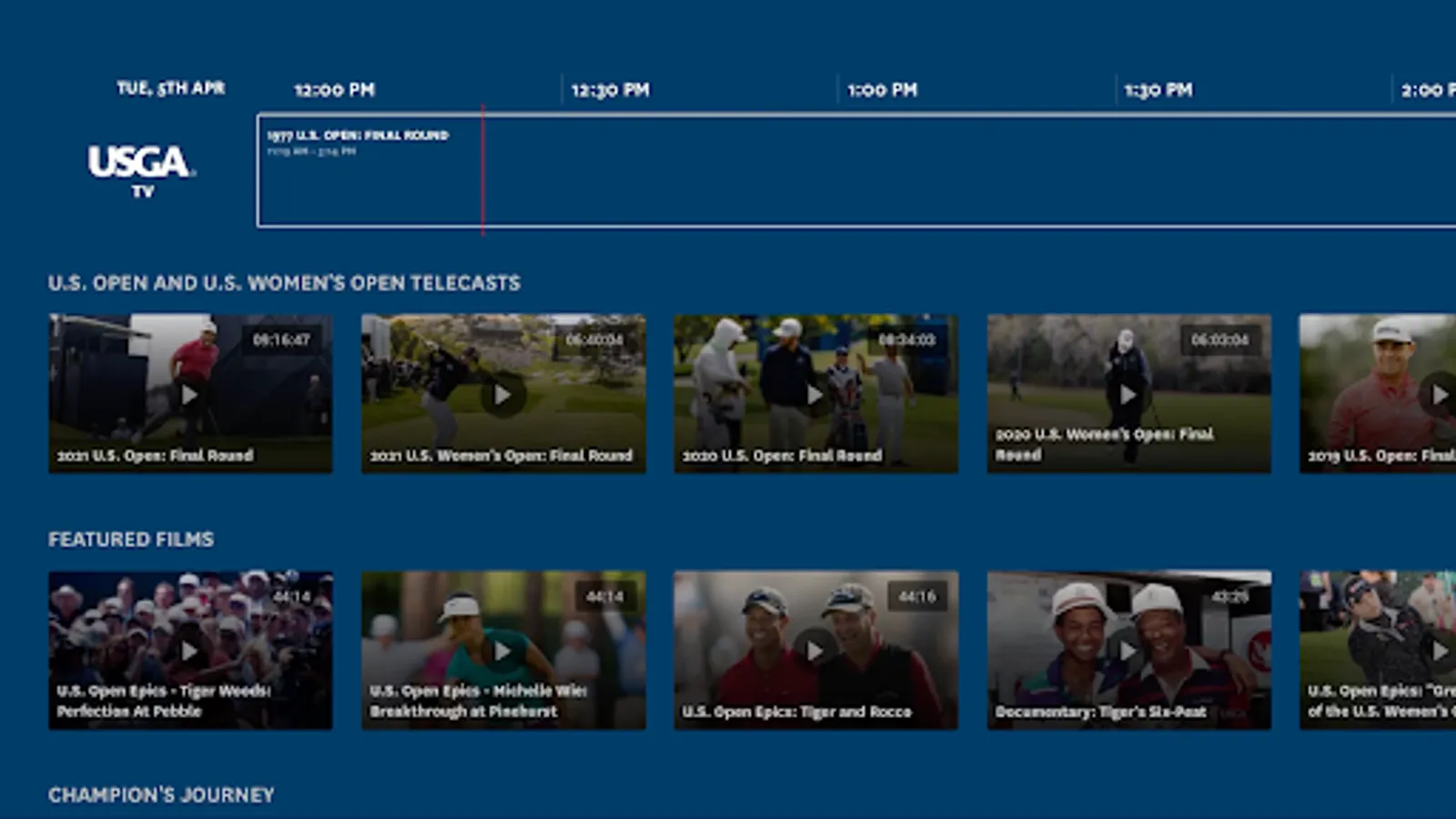Screen dimensions: 1456x819
Task: Select the 12:30 PM time label
Action: click(x=611, y=90)
